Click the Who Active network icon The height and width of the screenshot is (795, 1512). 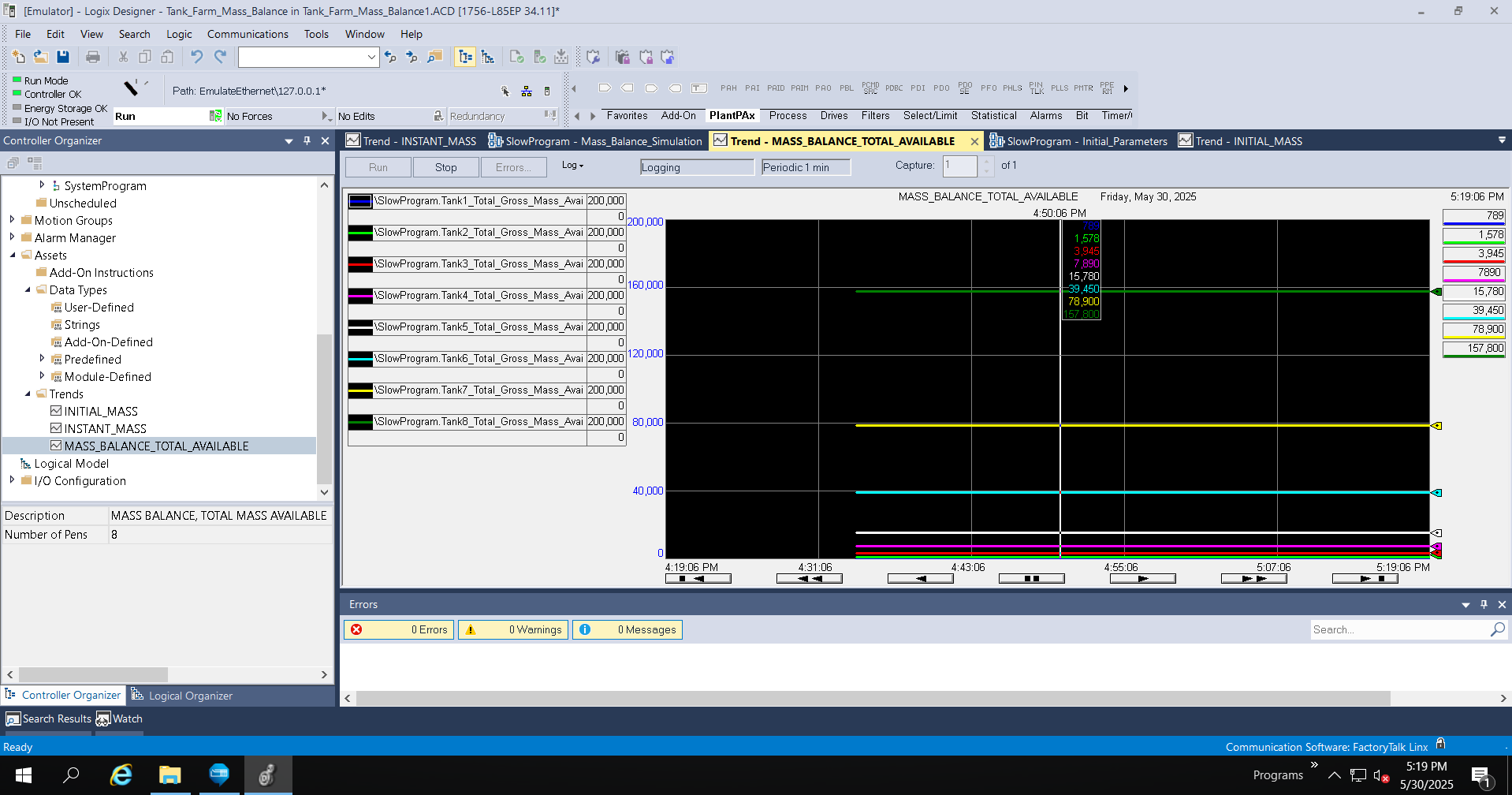coord(527,91)
